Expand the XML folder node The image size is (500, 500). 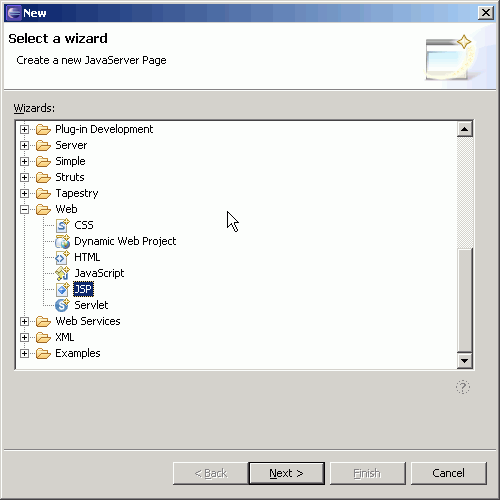point(24,337)
